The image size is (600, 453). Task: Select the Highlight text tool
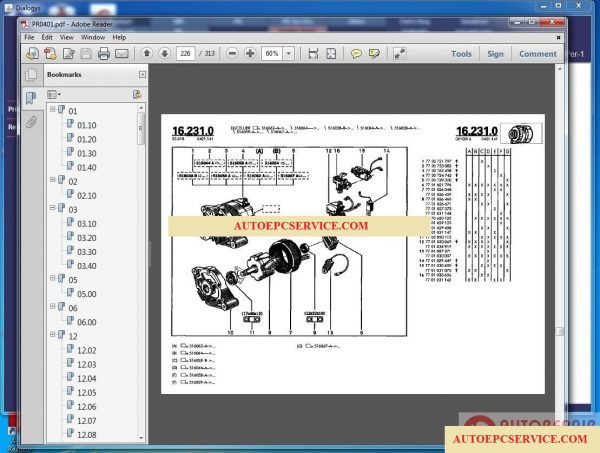coord(374,54)
